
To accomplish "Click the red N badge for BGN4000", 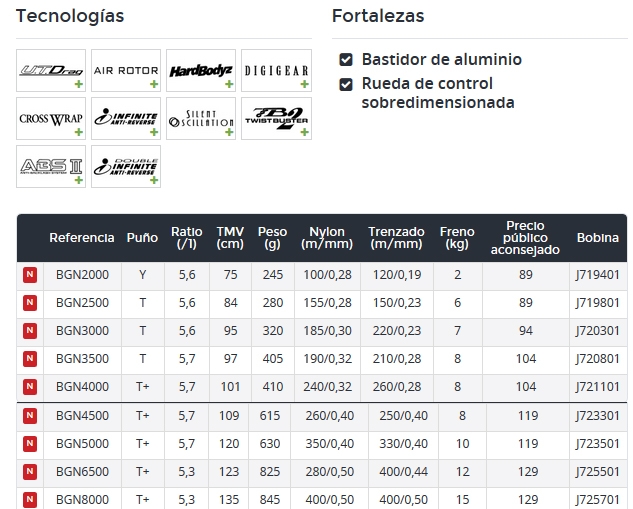I will pyautogui.click(x=30, y=387).
